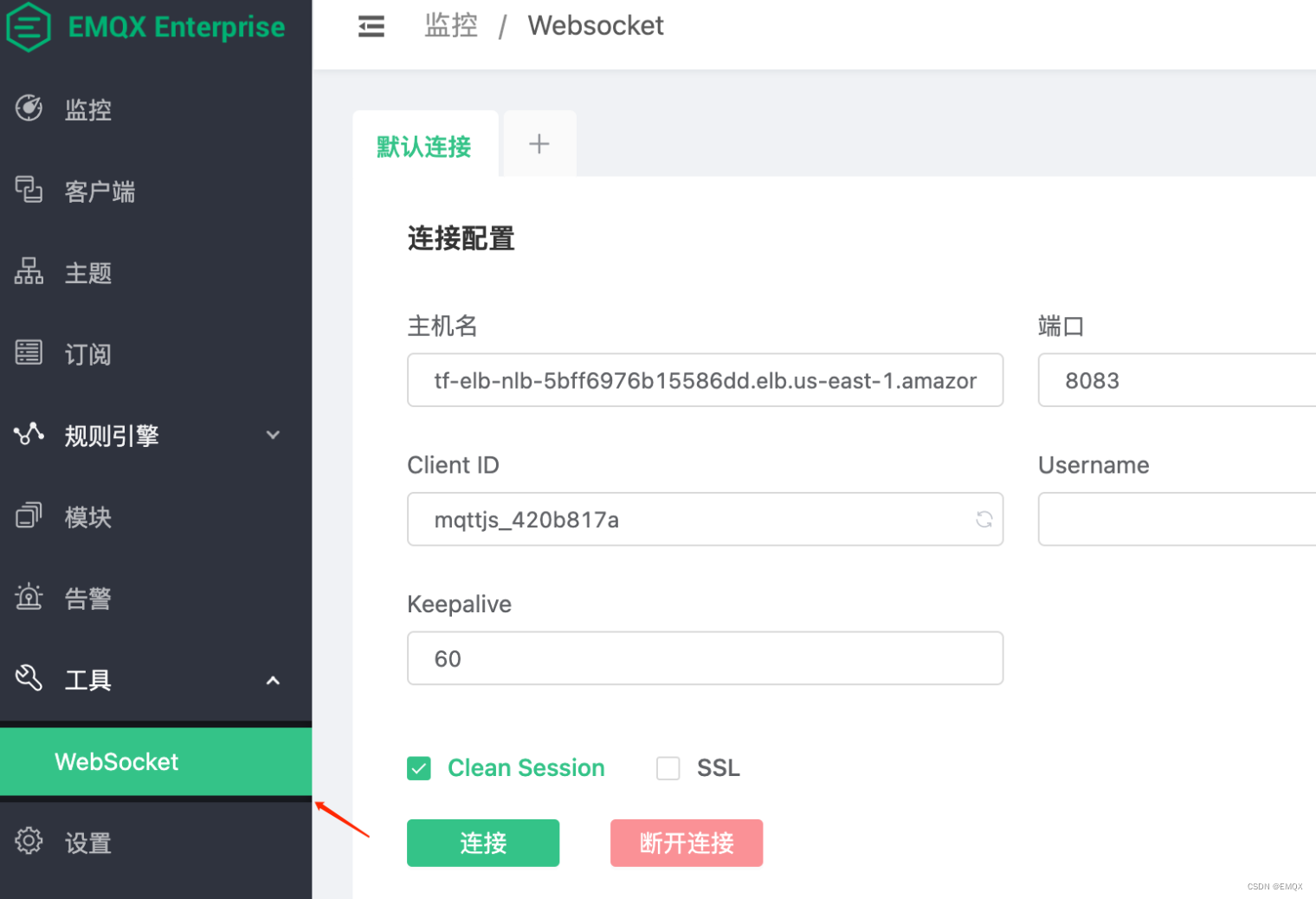Open the 模块 menu item
Image resolution: width=1316 pixels, height=899 pixels.
tap(156, 516)
